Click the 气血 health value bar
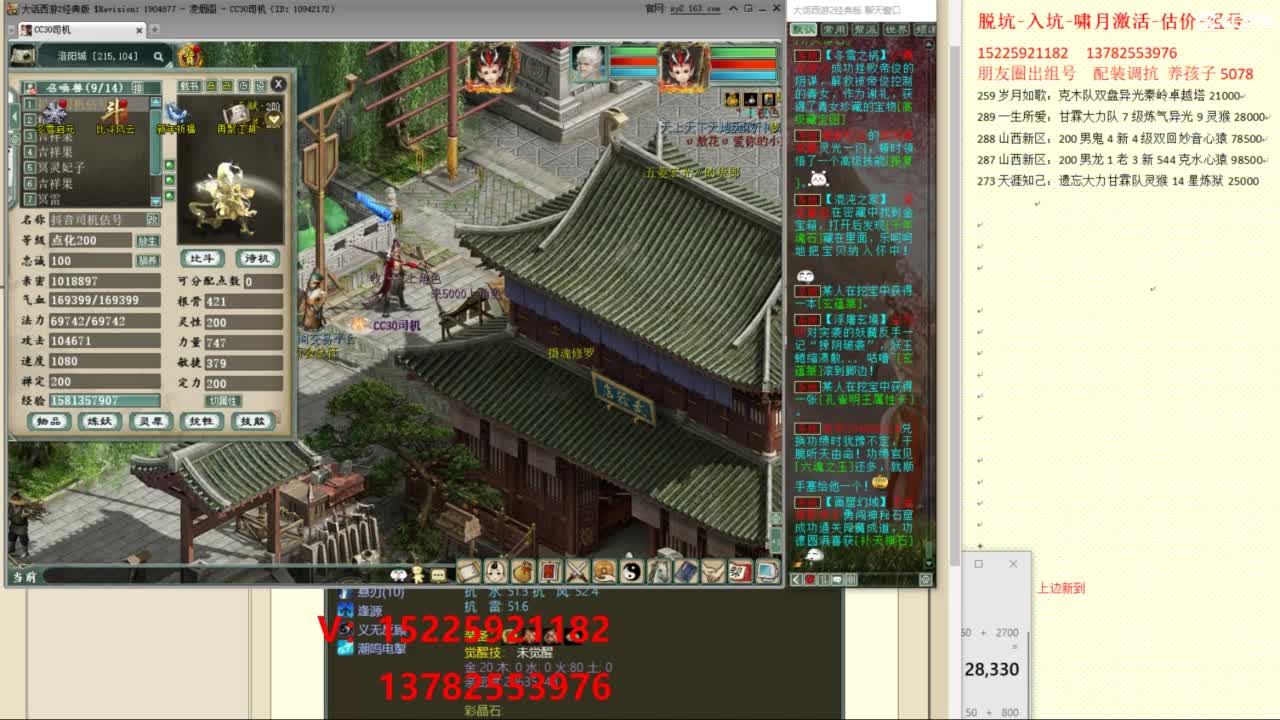1280x720 pixels. pyautogui.click(x=104, y=300)
